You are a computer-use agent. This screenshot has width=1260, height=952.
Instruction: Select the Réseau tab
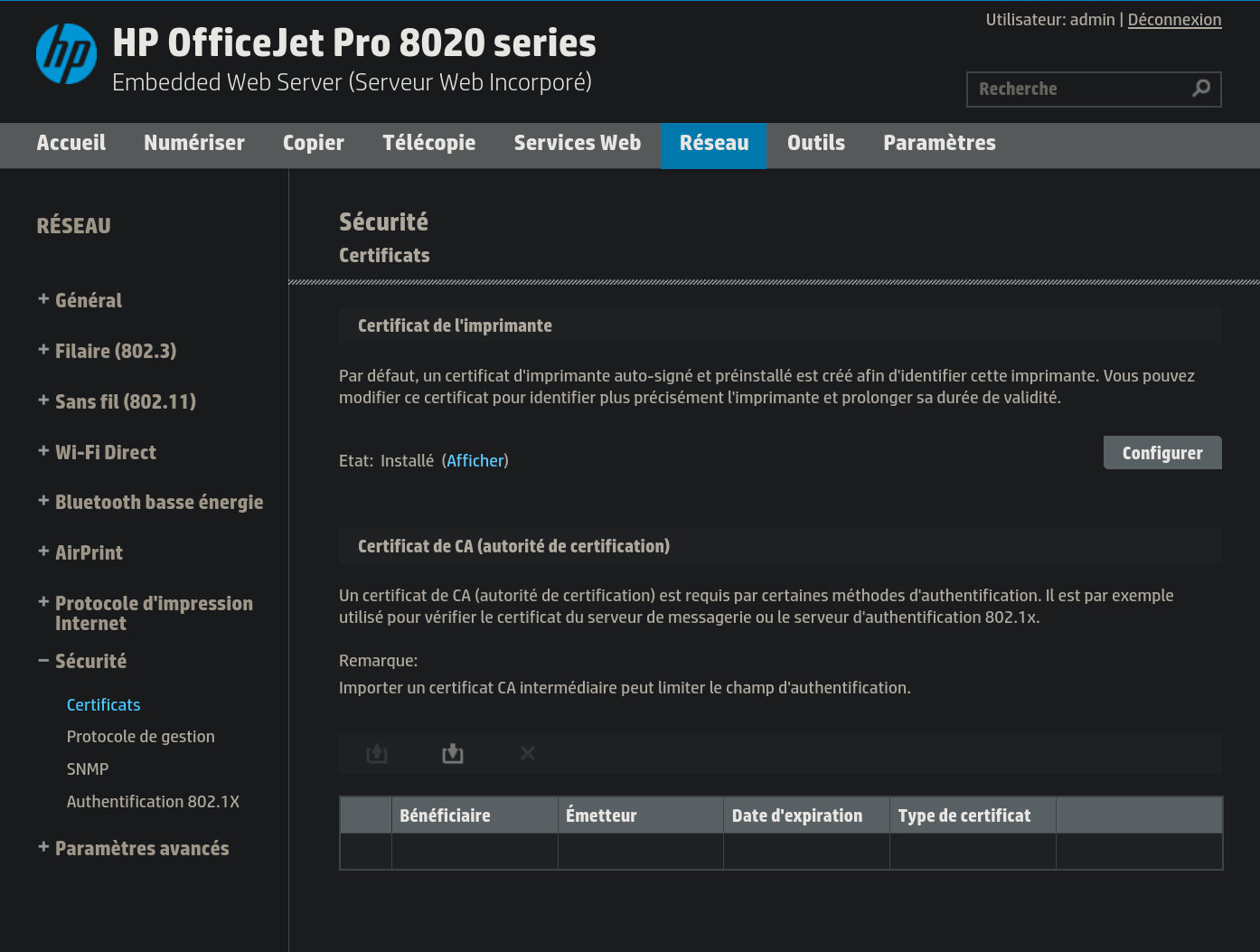(x=714, y=145)
